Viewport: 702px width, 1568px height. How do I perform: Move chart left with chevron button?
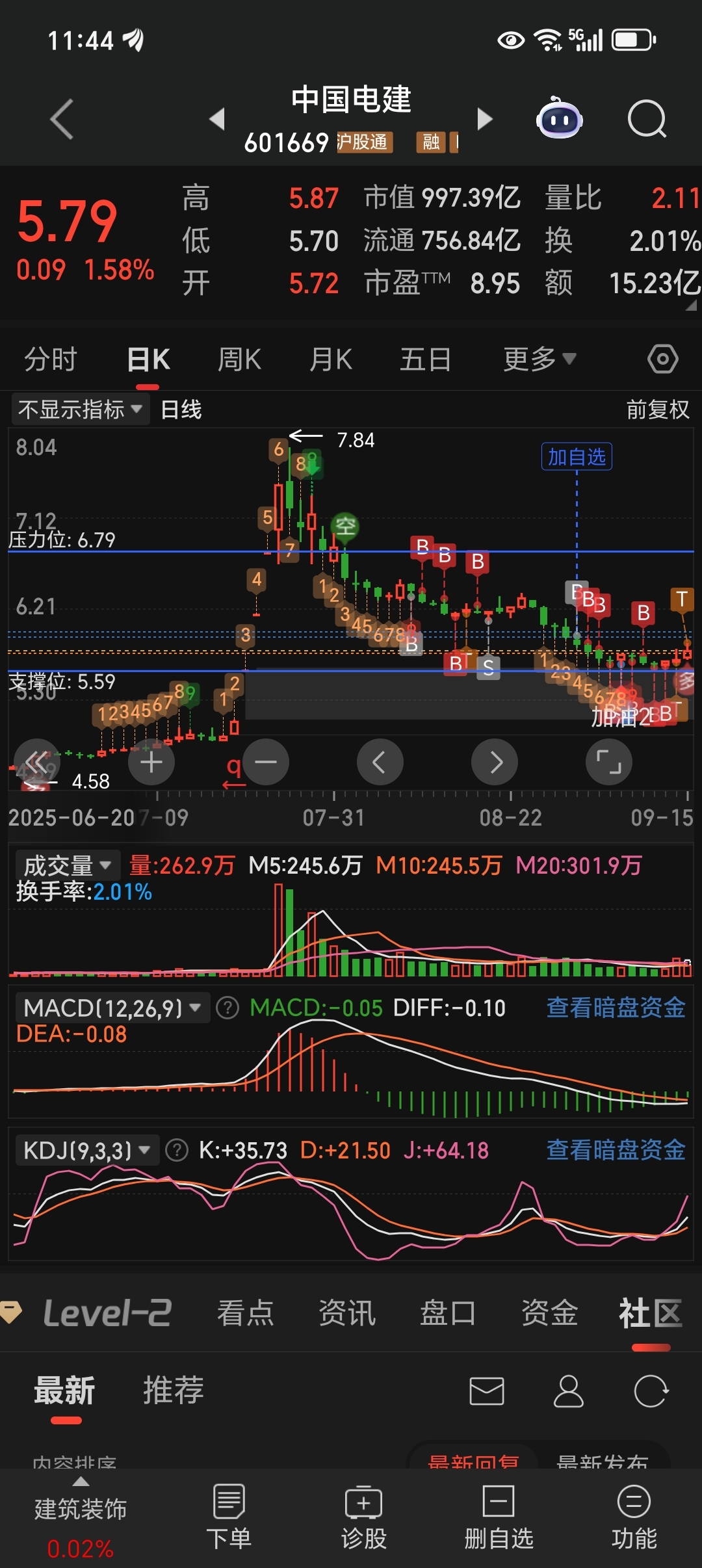point(380,762)
